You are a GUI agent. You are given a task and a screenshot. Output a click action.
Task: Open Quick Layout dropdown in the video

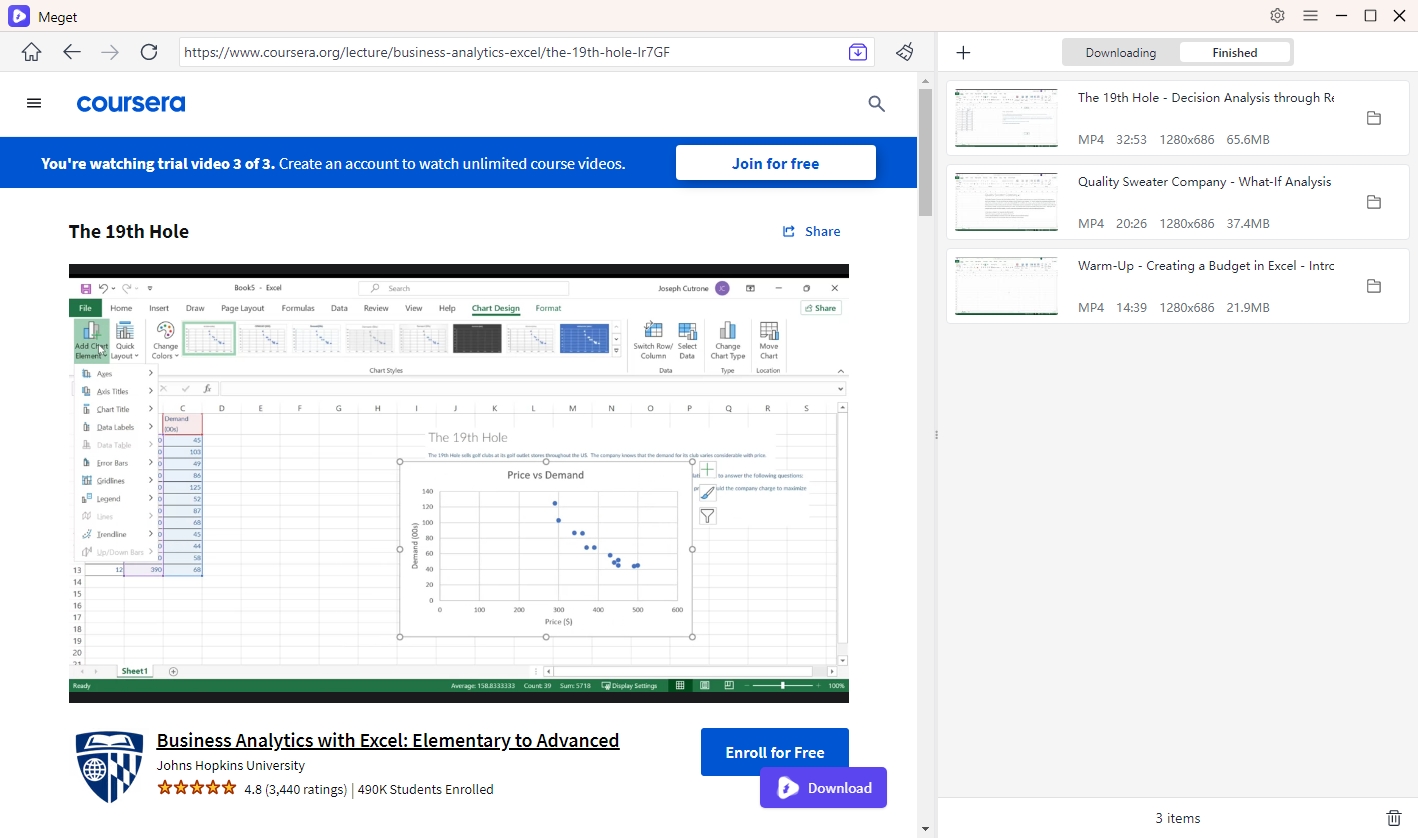click(125, 341)
